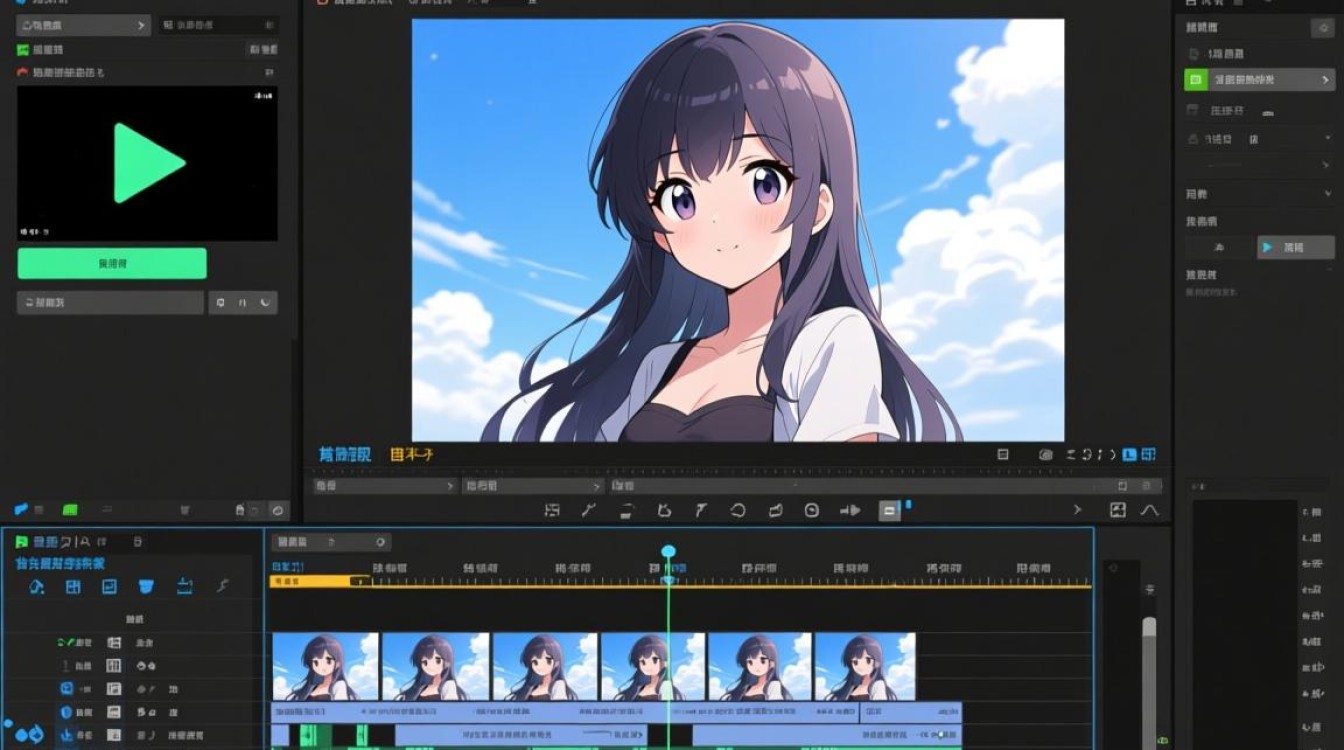Image resolution: width=1344 pixels, height=750 pixels.
Task: Click the blue flag icon at left panel bottom
Action: 22,510
